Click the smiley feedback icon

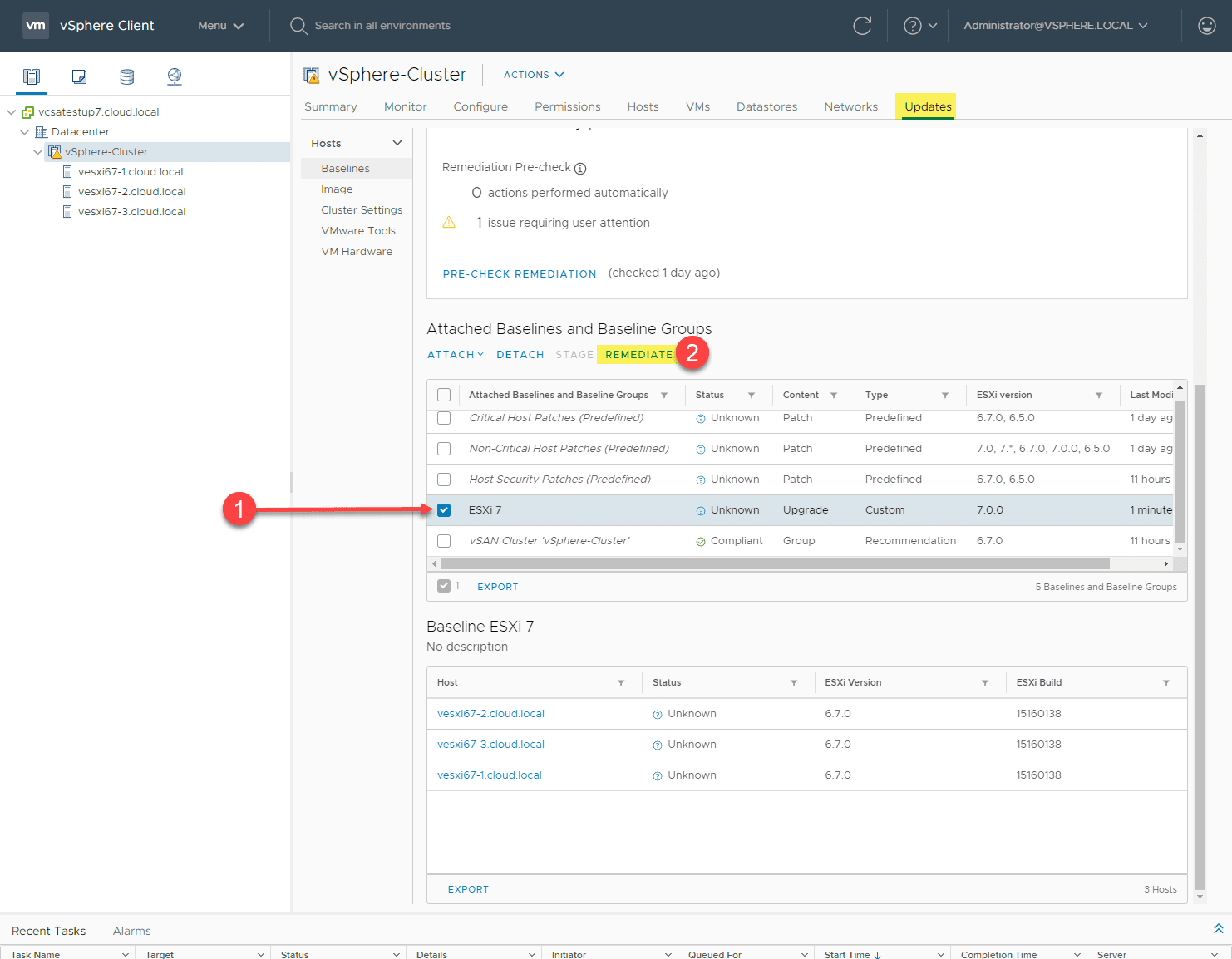1206,26
